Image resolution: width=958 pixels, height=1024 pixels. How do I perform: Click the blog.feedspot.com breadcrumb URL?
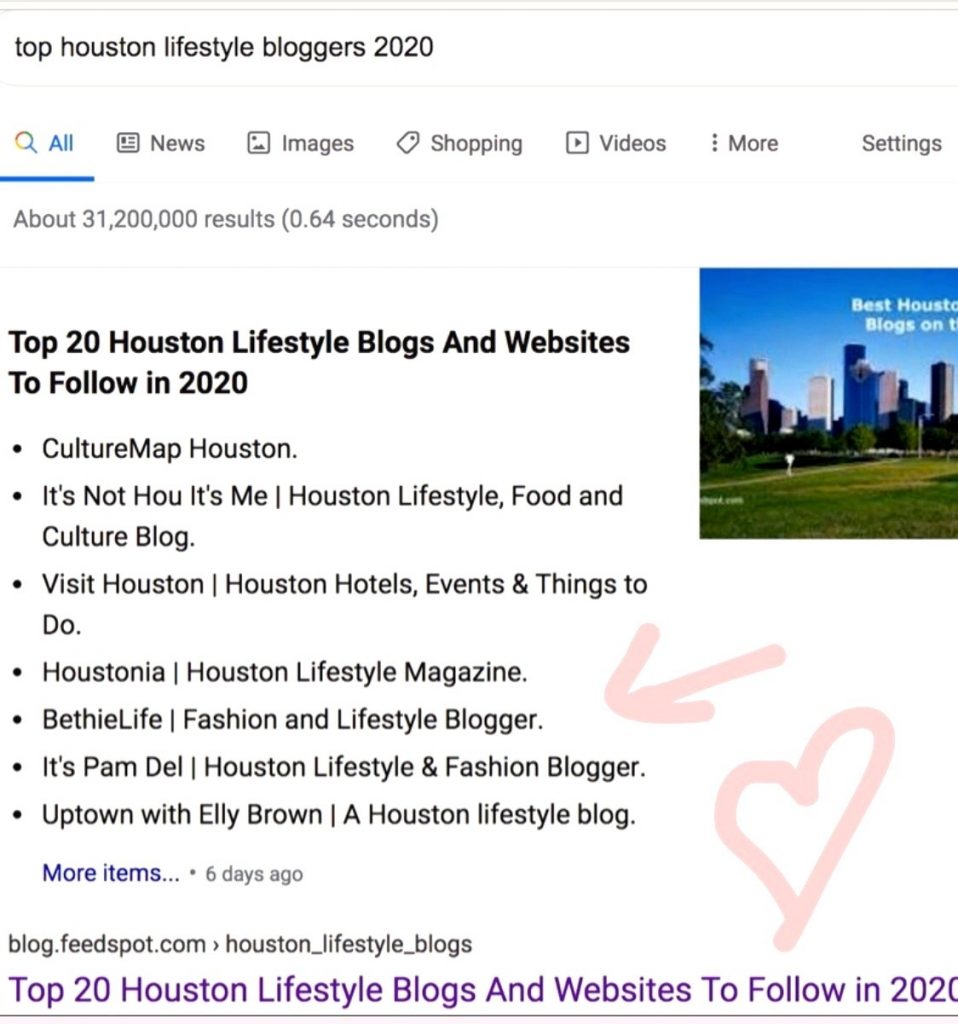[240, 944]
